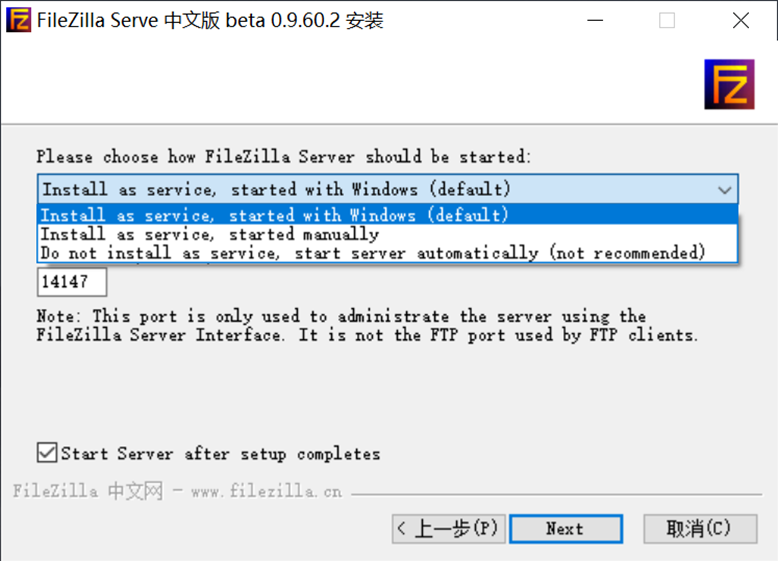Collapse the startup type dropdown arrow

click(724, 189)
